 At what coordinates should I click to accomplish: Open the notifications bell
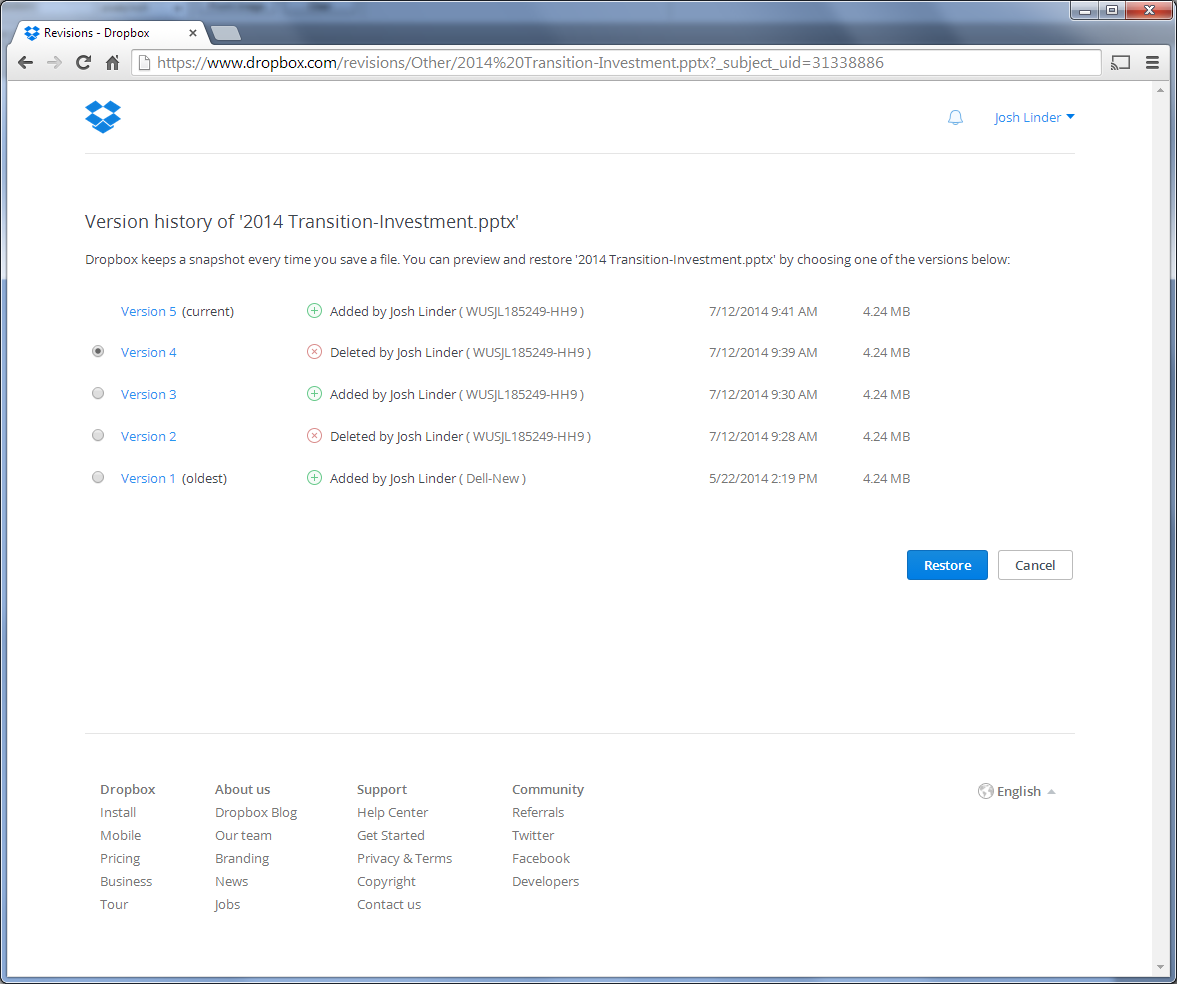(955, 117)
